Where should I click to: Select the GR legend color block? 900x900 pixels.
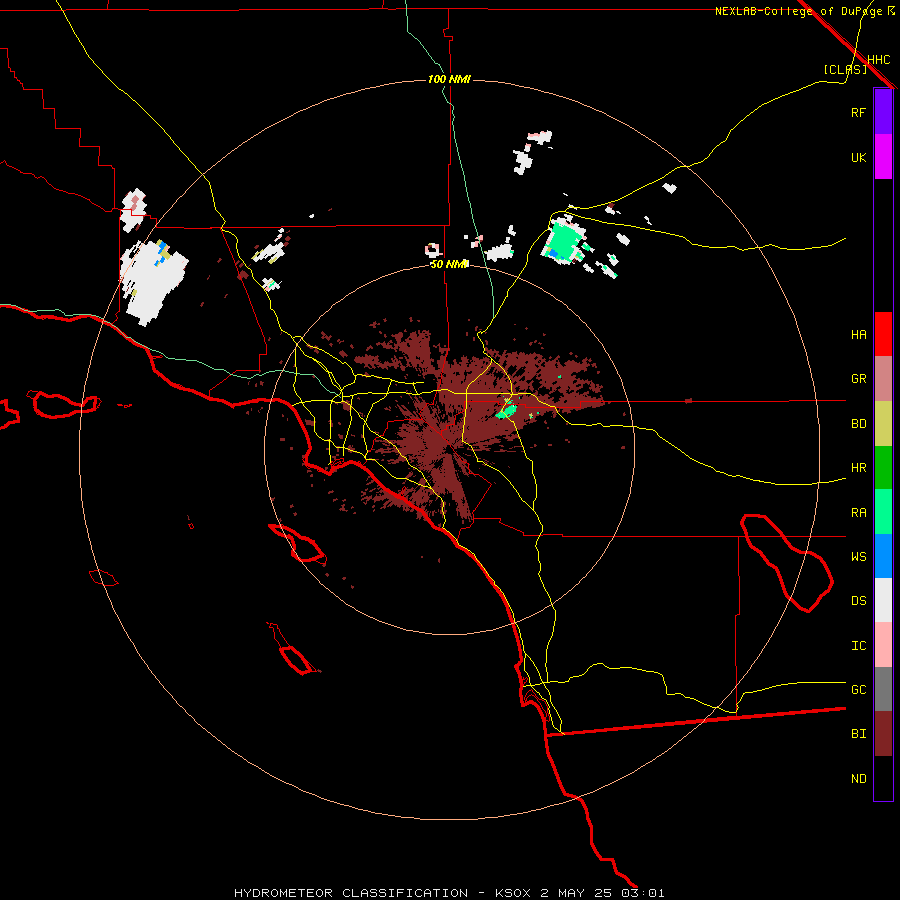tap(883, 379)
